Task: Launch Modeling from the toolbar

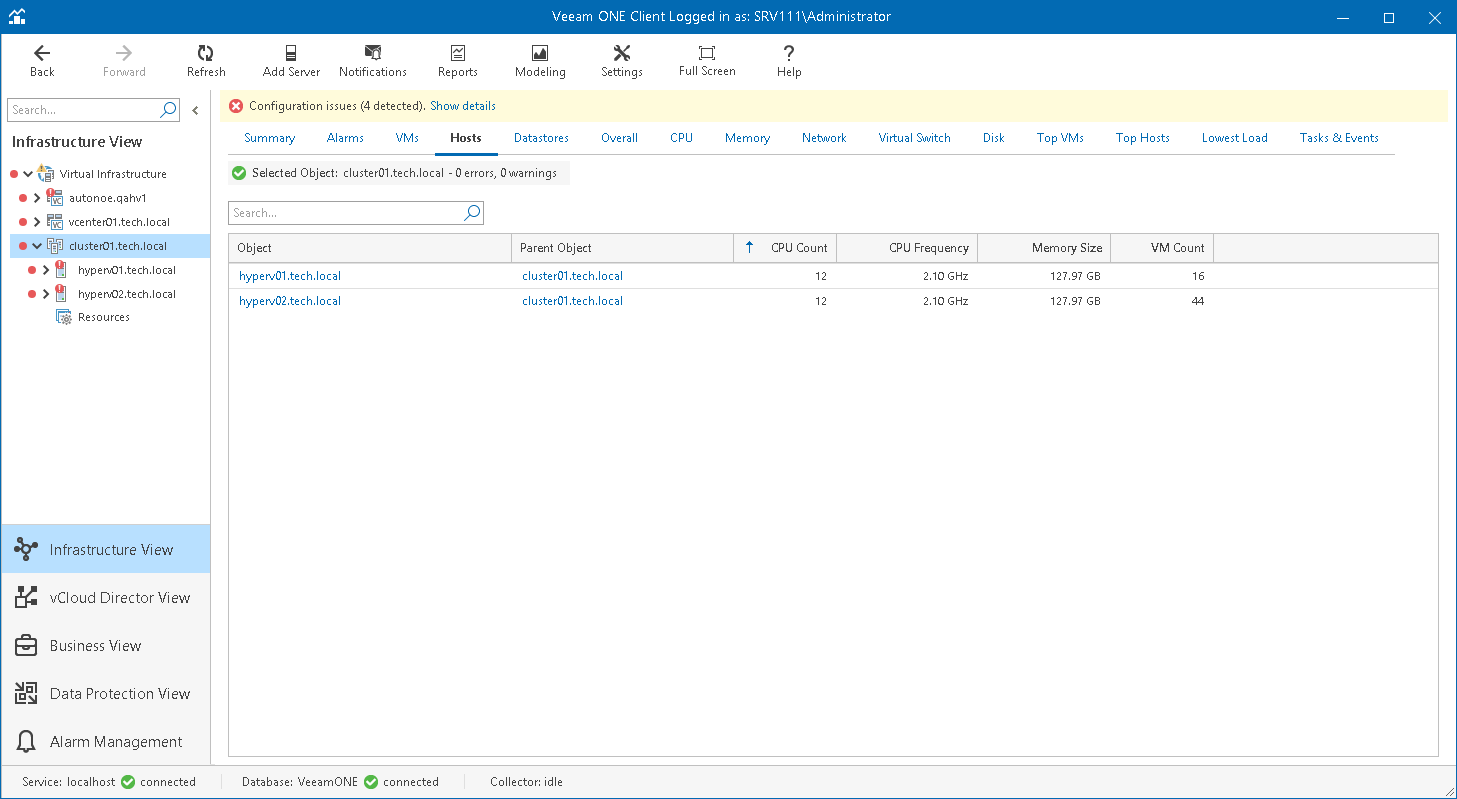Action: click(540, 60)
